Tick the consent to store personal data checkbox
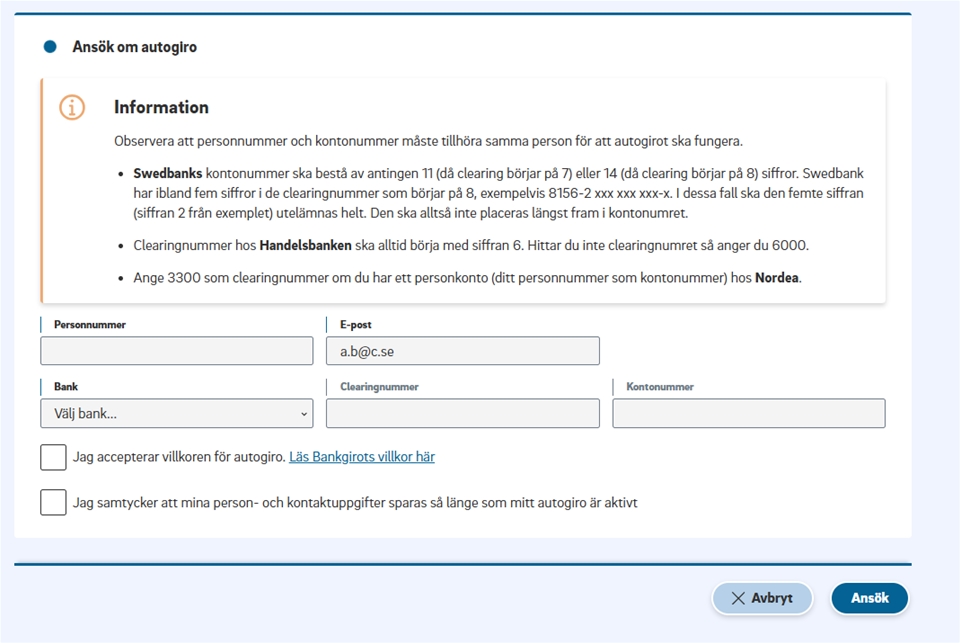The image size is (960, 643). (54, 502)
